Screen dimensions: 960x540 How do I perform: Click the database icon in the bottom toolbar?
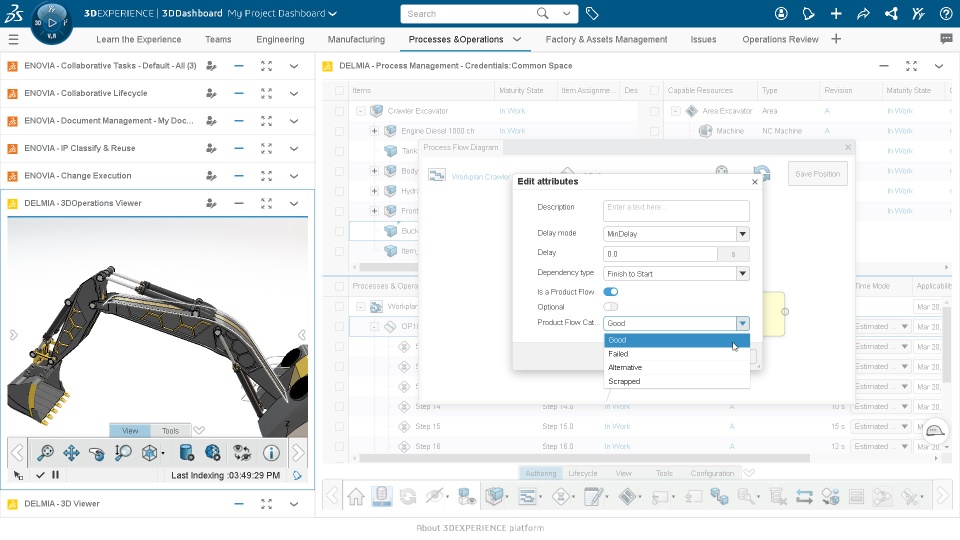tap(381, 495)
